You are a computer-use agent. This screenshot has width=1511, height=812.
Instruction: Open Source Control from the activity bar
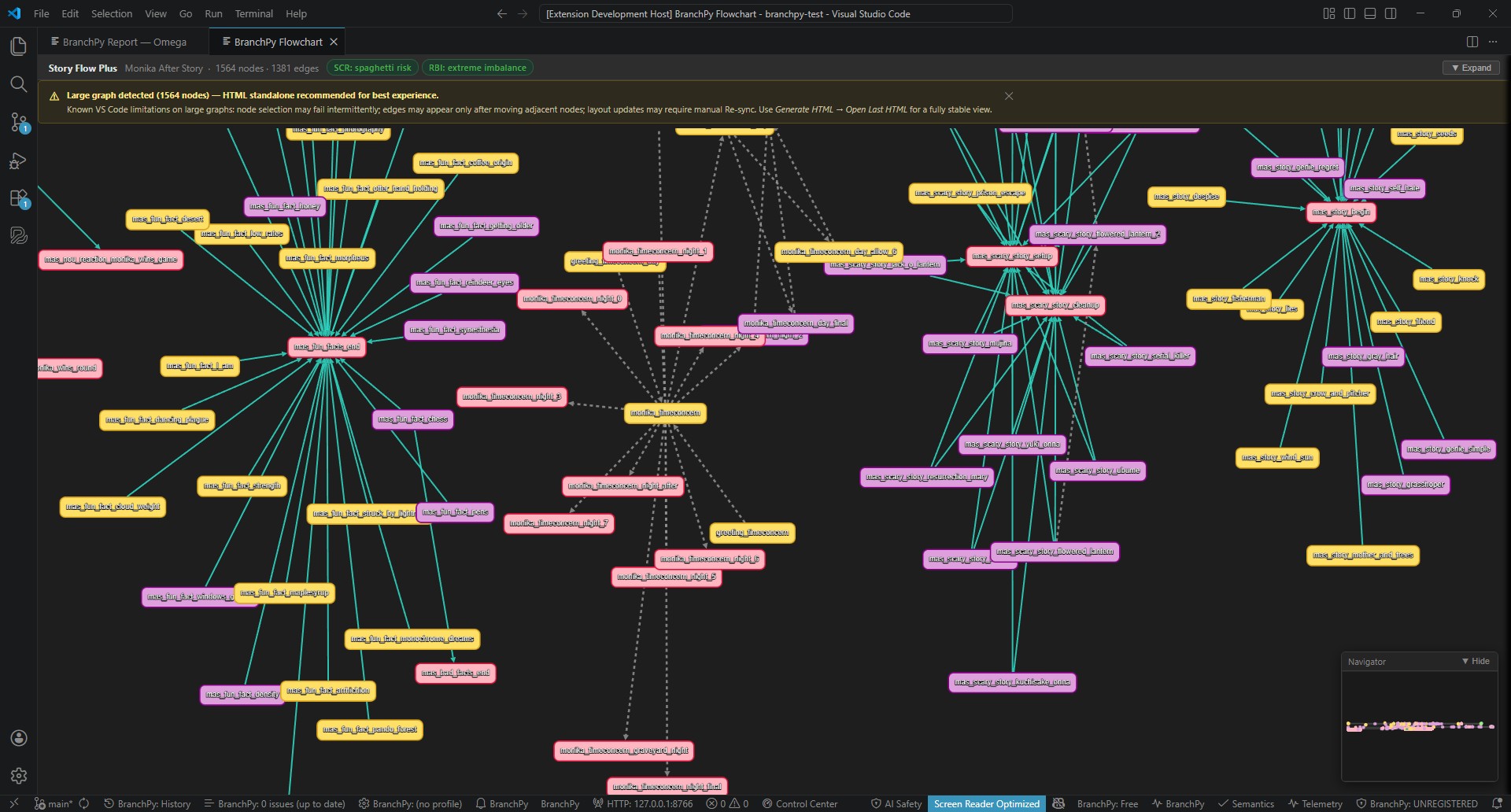[18, 122]
